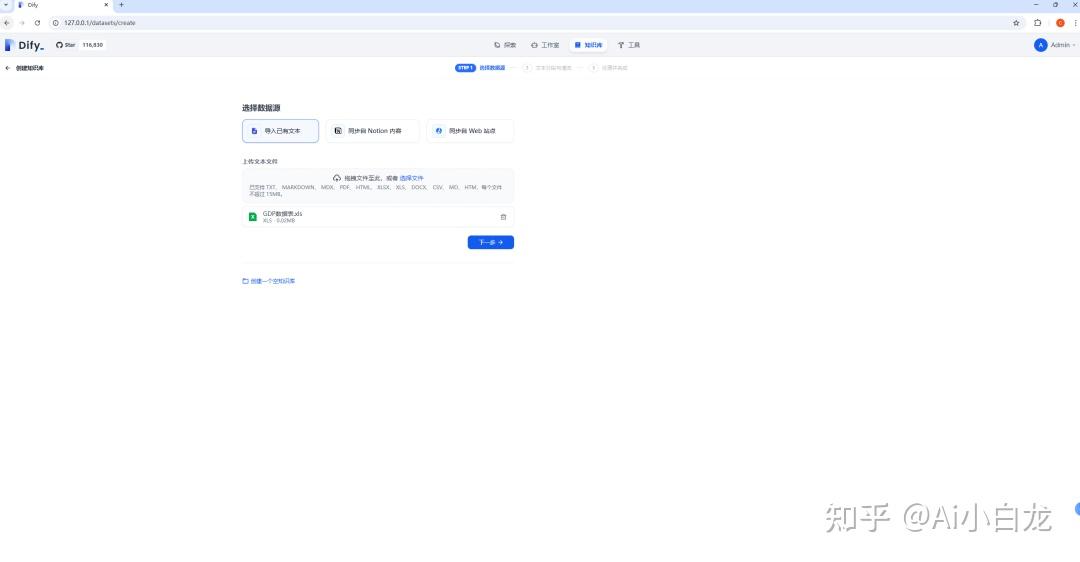Click the 选择文件 upload link
Image resolution: width=1080 pixels, height=562 pixels.
click(411, 178)
